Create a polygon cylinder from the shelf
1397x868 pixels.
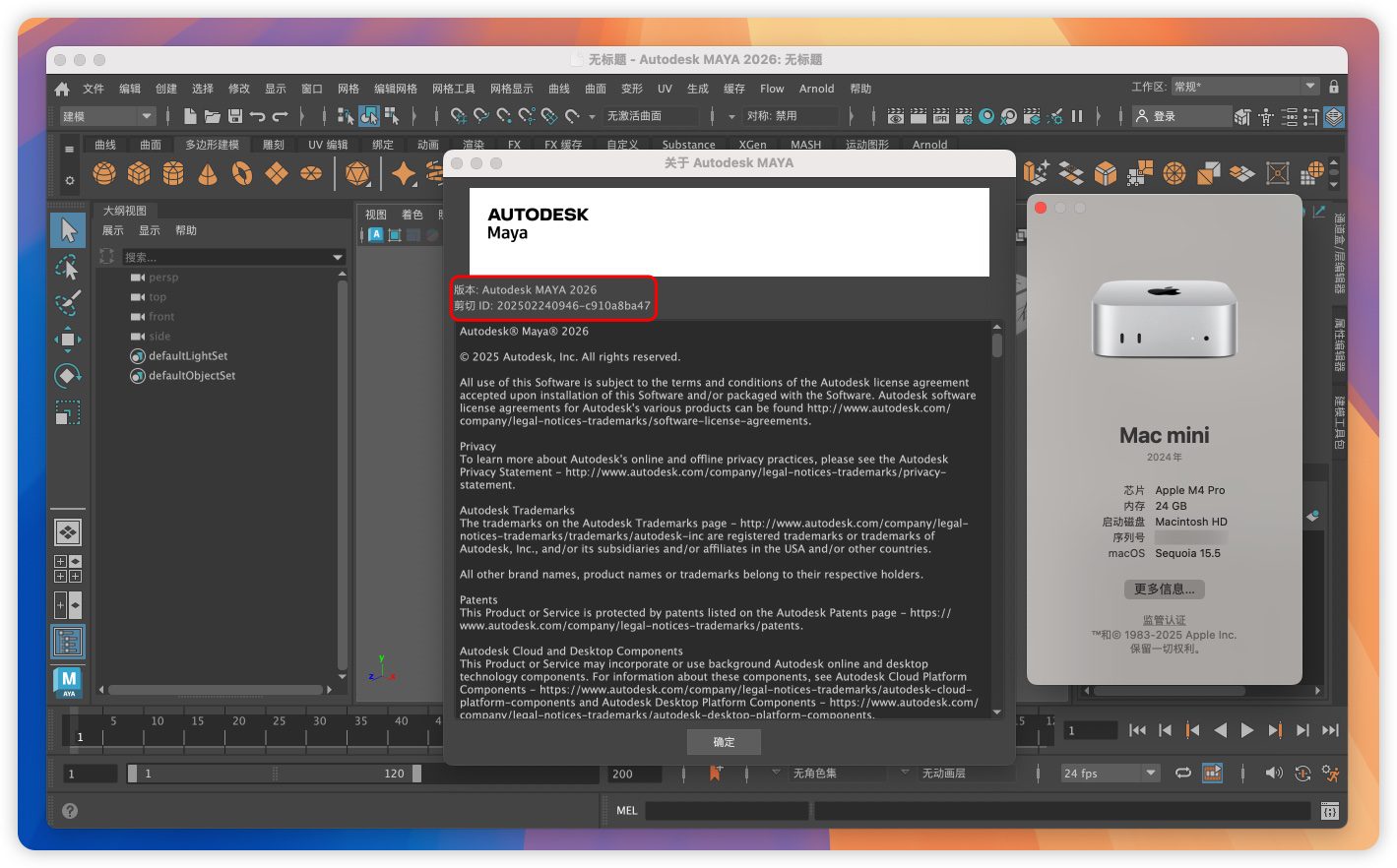click(173, 174)
